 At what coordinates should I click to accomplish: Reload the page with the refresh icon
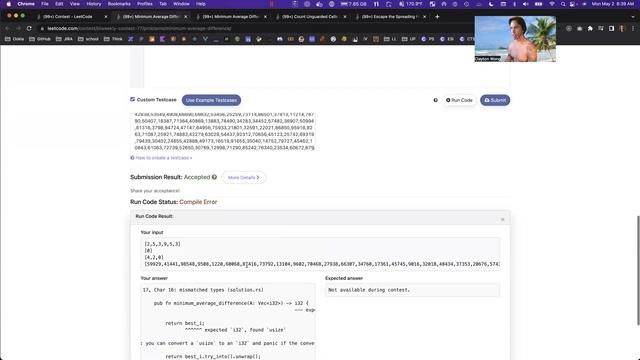pyautogui.click(x=29, y=29)
